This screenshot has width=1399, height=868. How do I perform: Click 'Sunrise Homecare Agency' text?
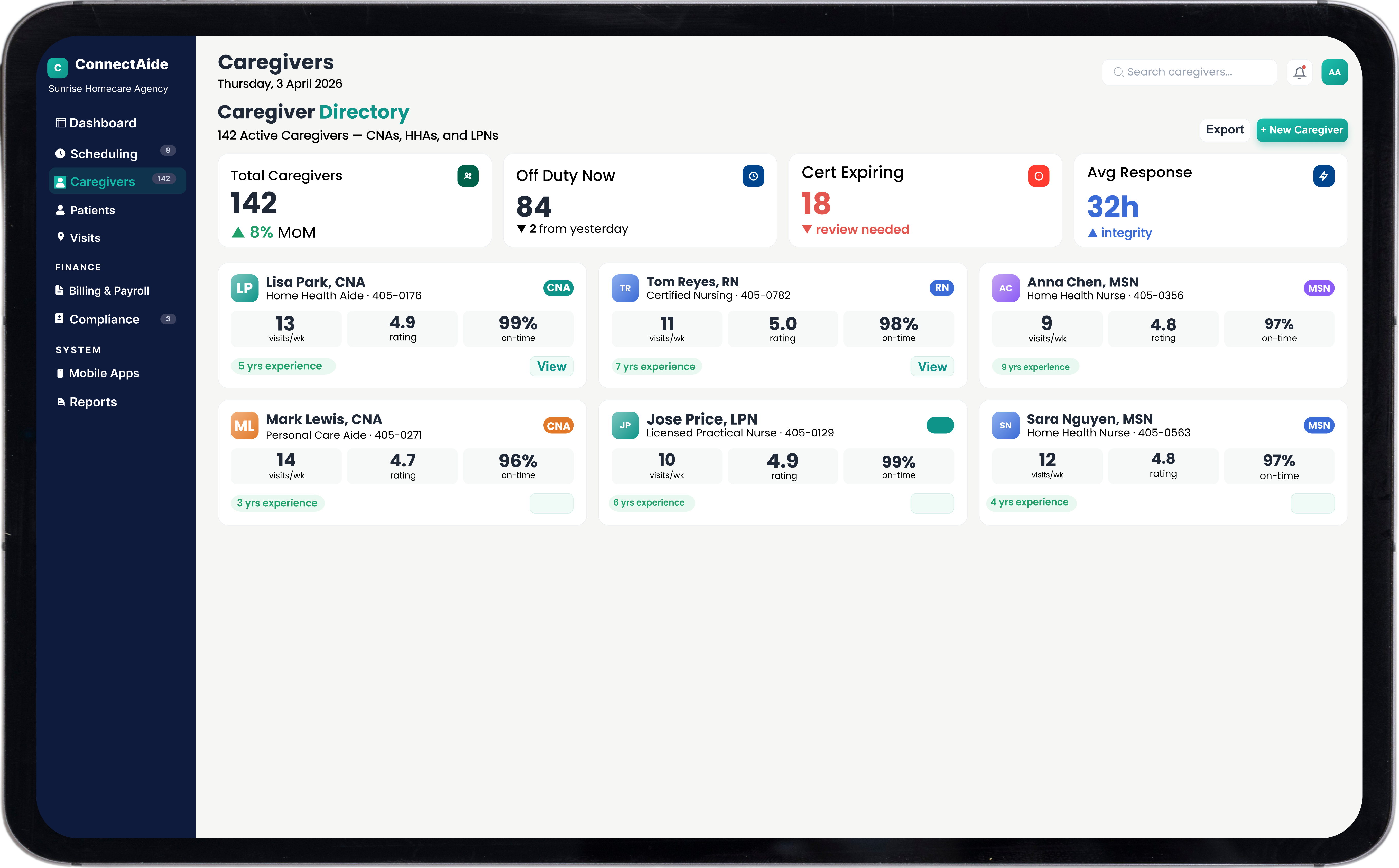click(108, 89)
